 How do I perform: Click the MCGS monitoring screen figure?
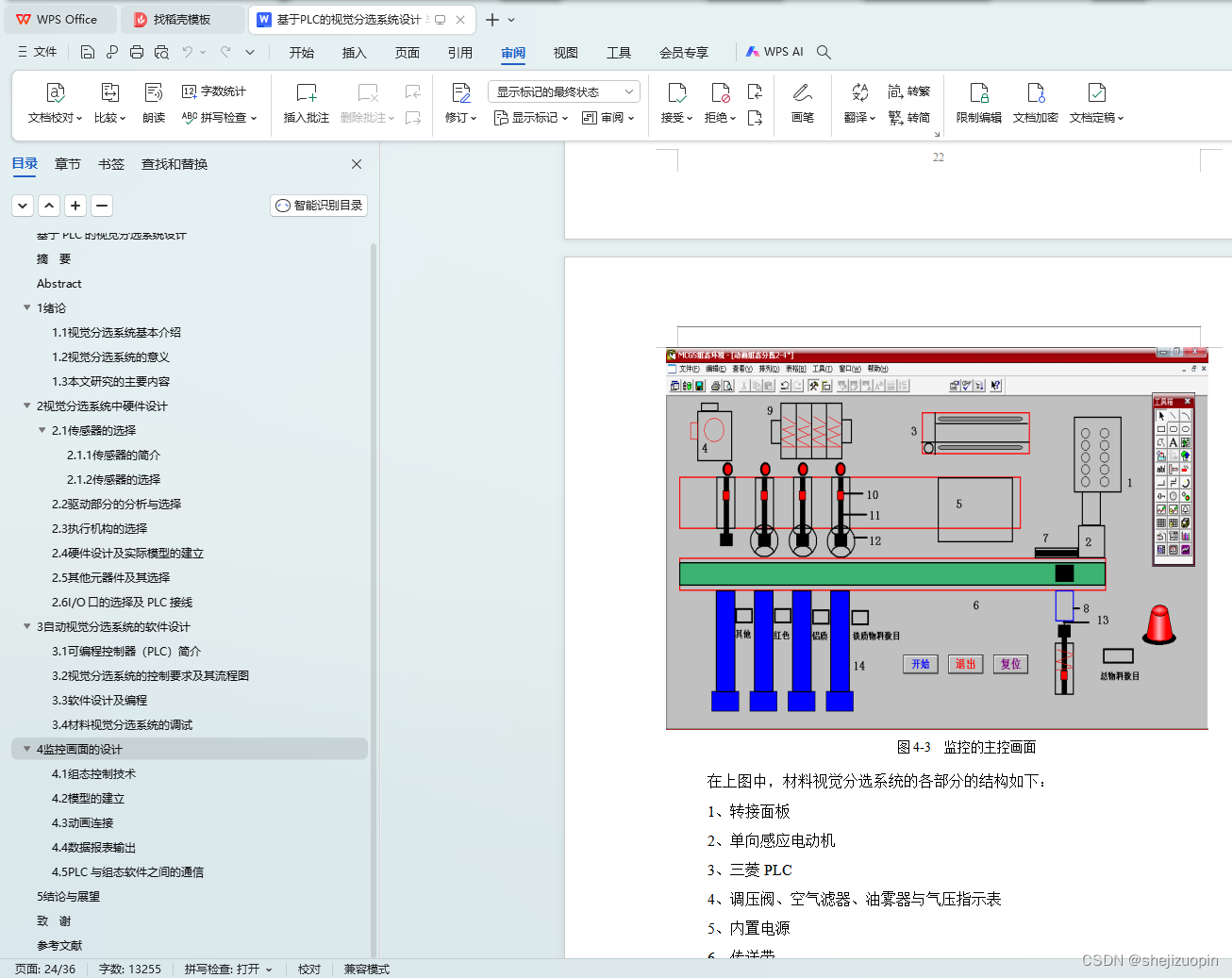[937, 539]
